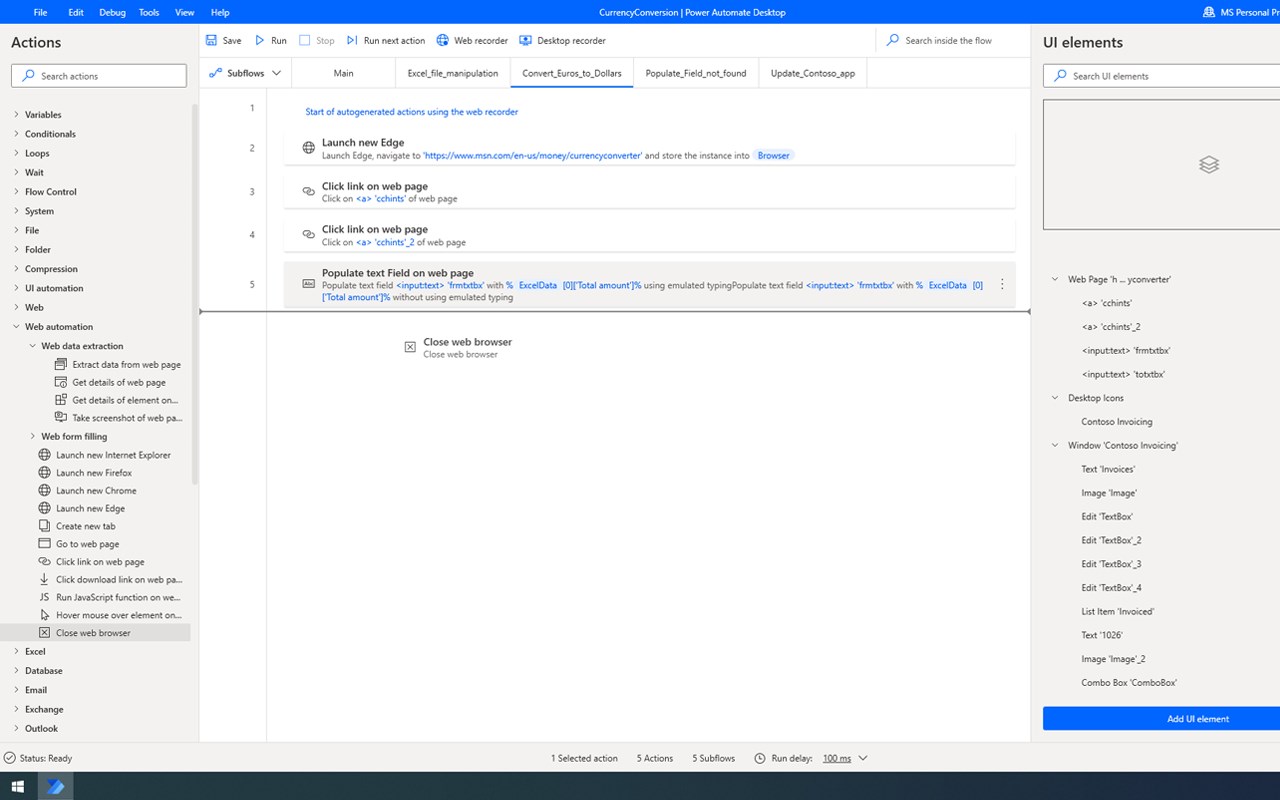Switch to Excel_file_manipulation tab
Image resolution: width=1280 pixels, height=800 pixels.
point(453,73)
